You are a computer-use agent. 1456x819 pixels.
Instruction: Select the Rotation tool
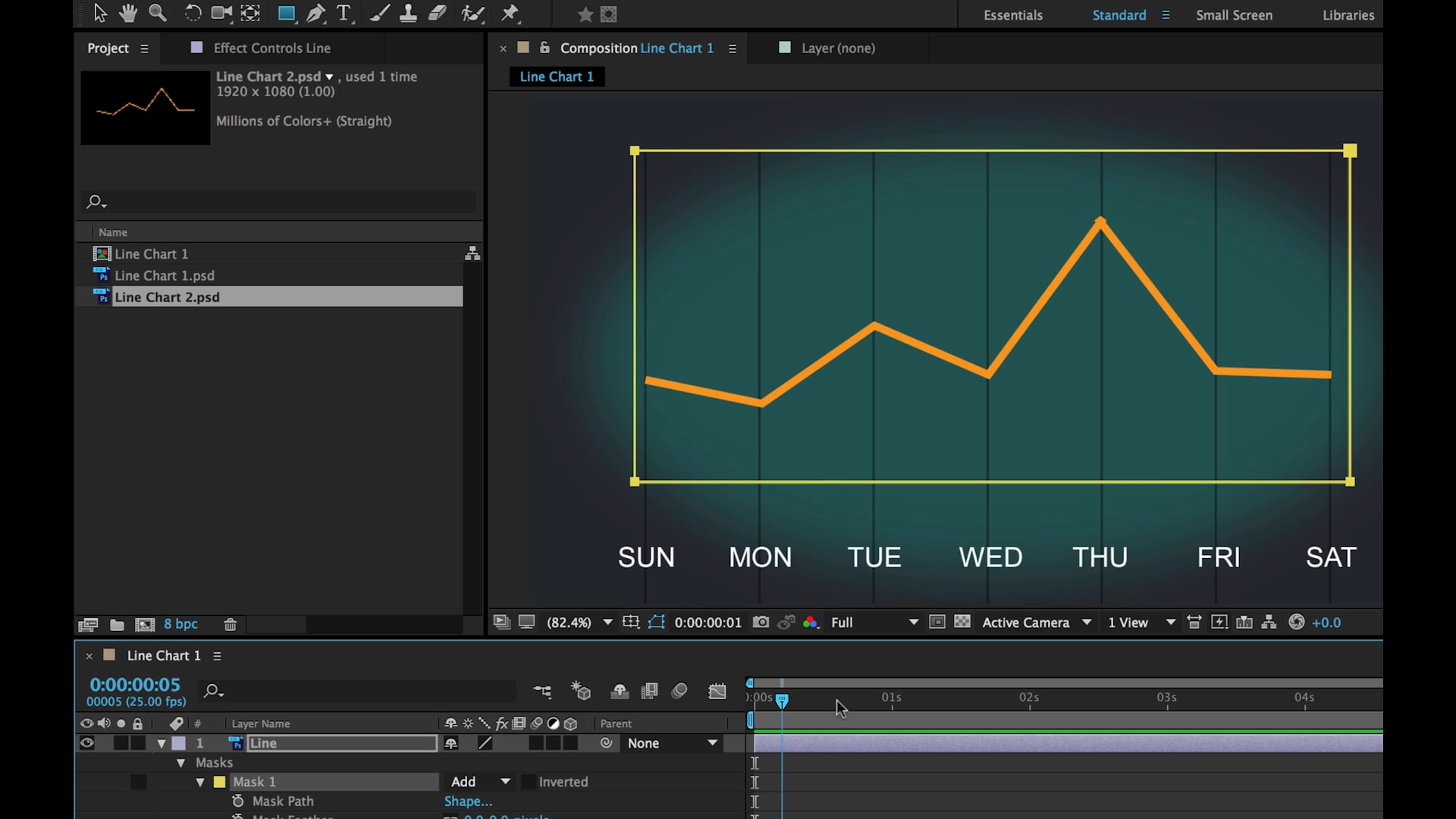193,13
